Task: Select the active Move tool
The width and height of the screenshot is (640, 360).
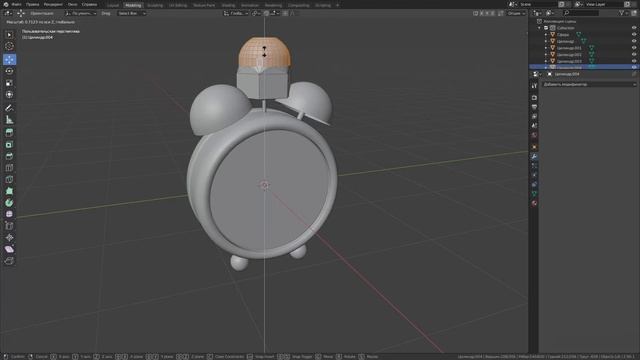Action: click(x=9, y=60)
